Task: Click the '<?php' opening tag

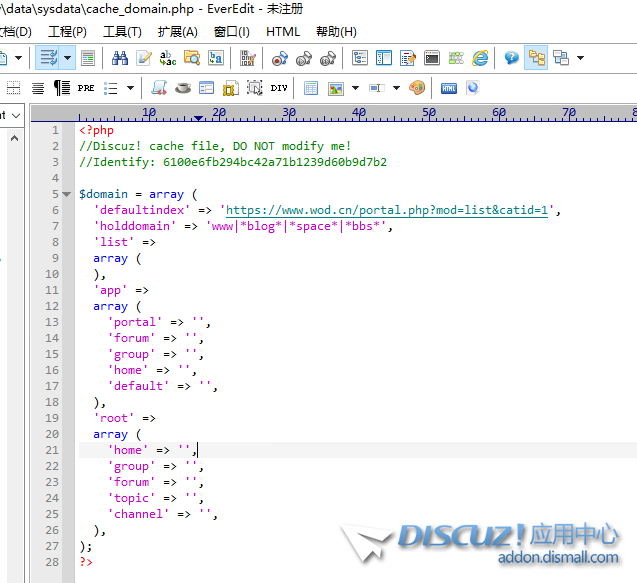Action: point(96,130)
